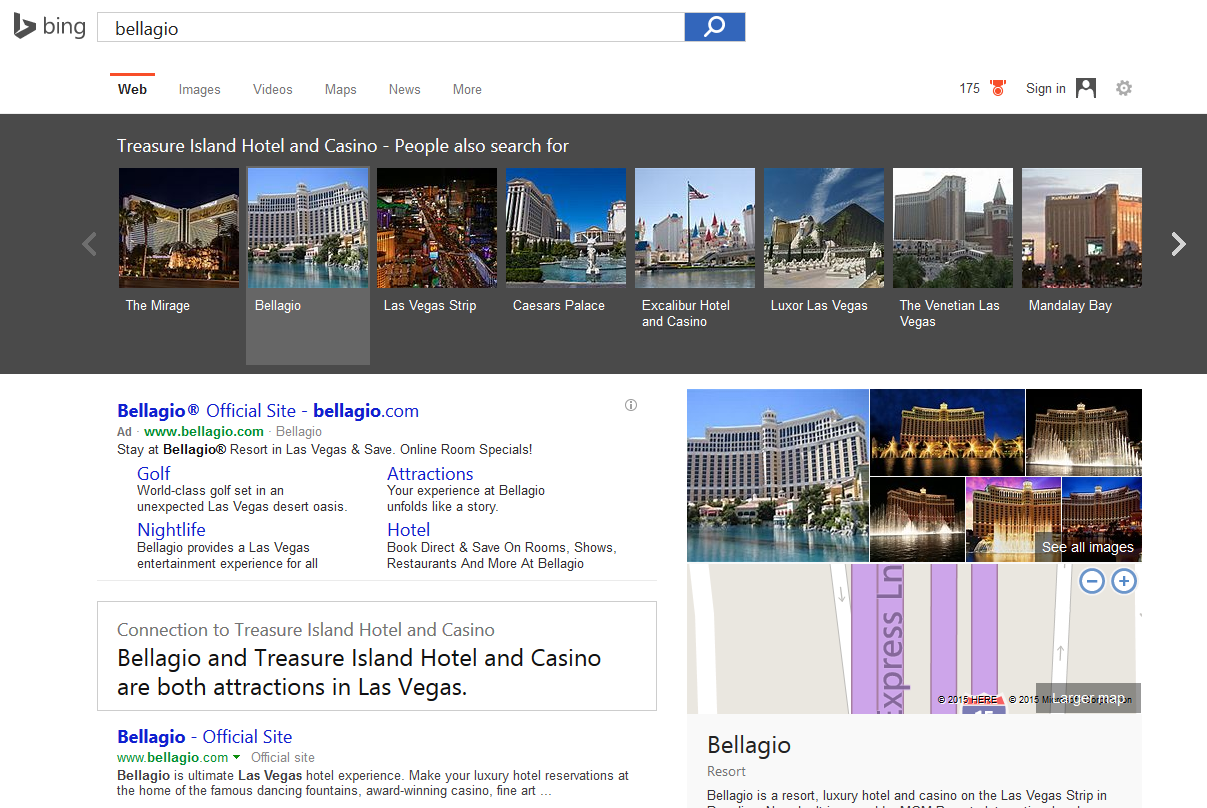Zoom out the map with minus
Image resolution: width=1207 pixels, height=808 pixels.
tap(1092, 581)
